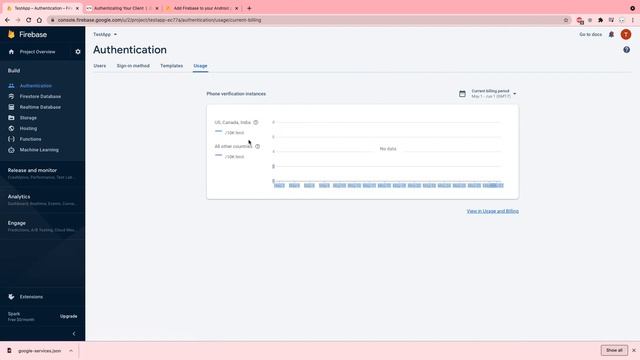Screen dimensions: 640x360
Task: Close the TestApp Authentication browser tab
Action: (77, 8)
